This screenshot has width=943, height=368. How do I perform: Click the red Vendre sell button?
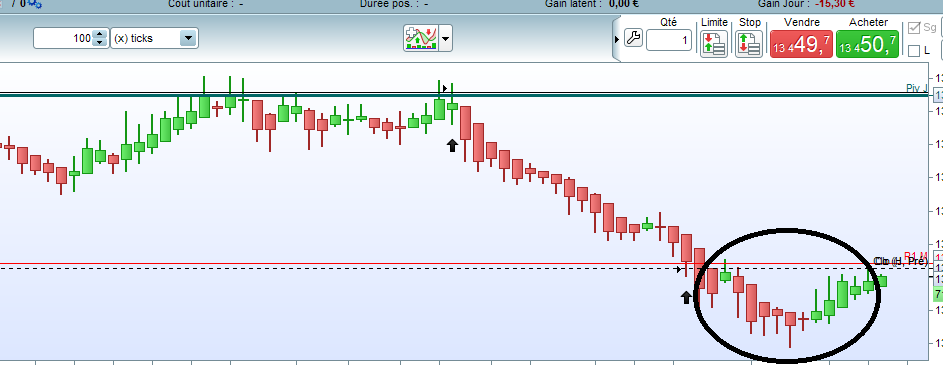point(801,44)
